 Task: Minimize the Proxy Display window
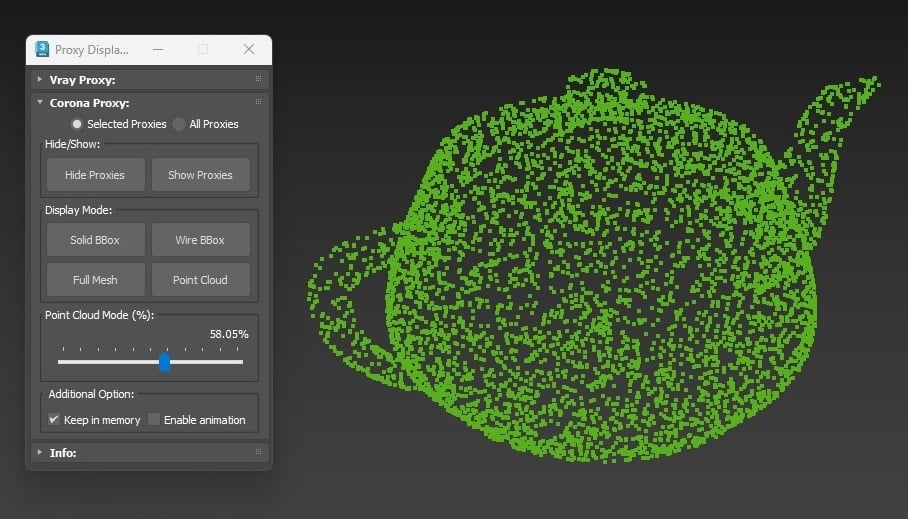(158, 50)
